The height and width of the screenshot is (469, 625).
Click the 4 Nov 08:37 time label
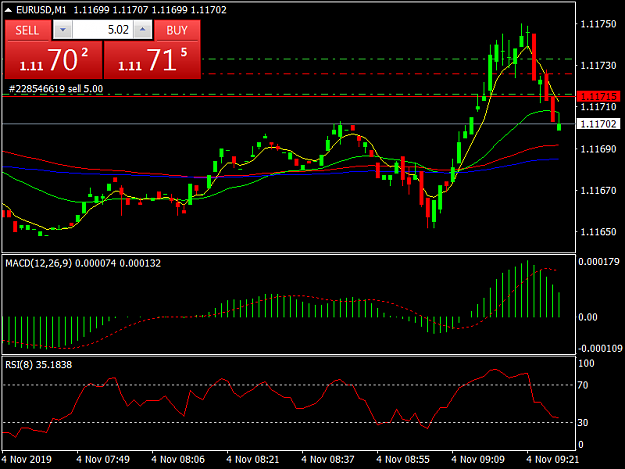328,459
